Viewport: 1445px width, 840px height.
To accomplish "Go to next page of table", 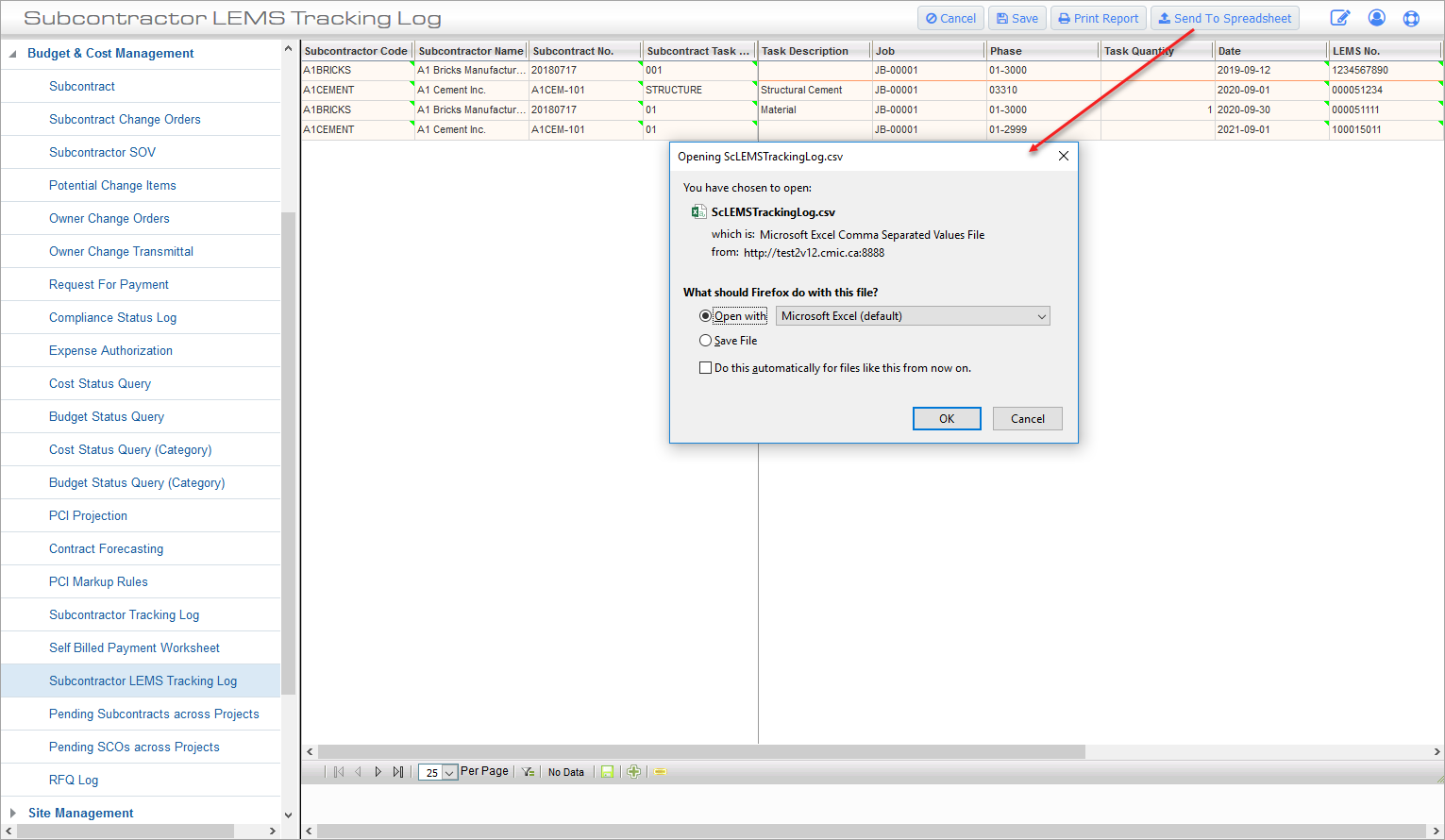I will [x=378, y=772].
